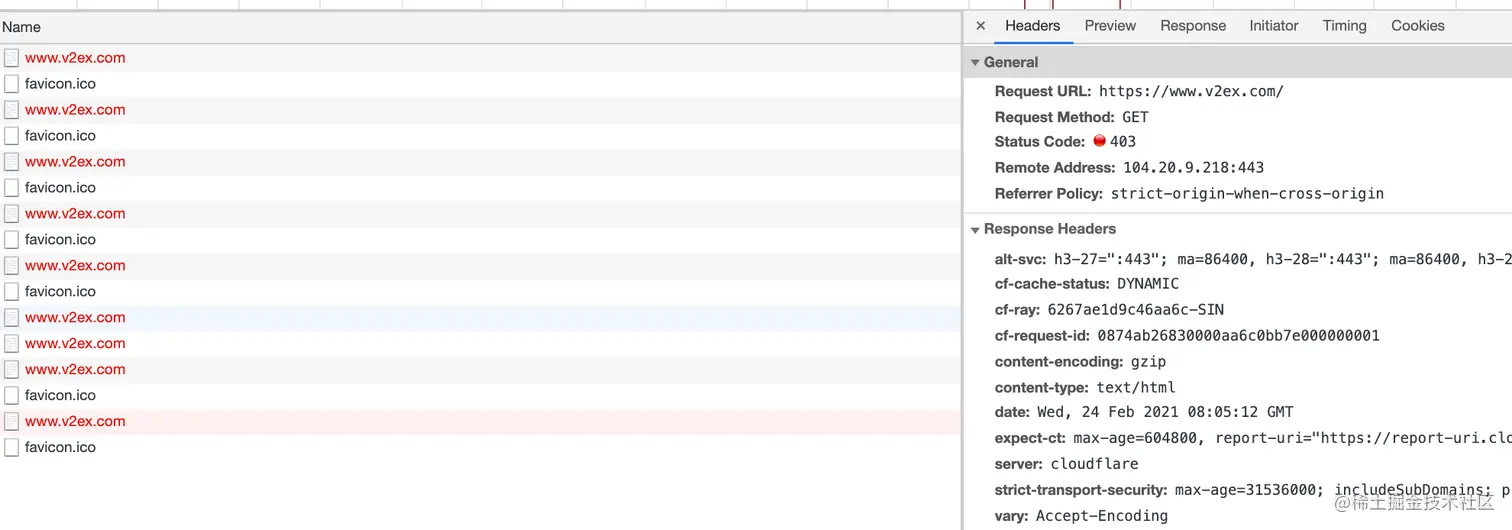Click the blue-highlighted www.v2ex.com row
This screenshot has height=530, width=1512.
pos(75,318)
